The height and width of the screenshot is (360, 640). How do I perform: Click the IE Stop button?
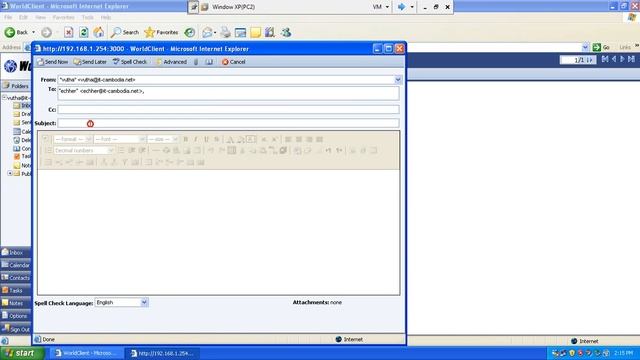[x=69, y=32]
